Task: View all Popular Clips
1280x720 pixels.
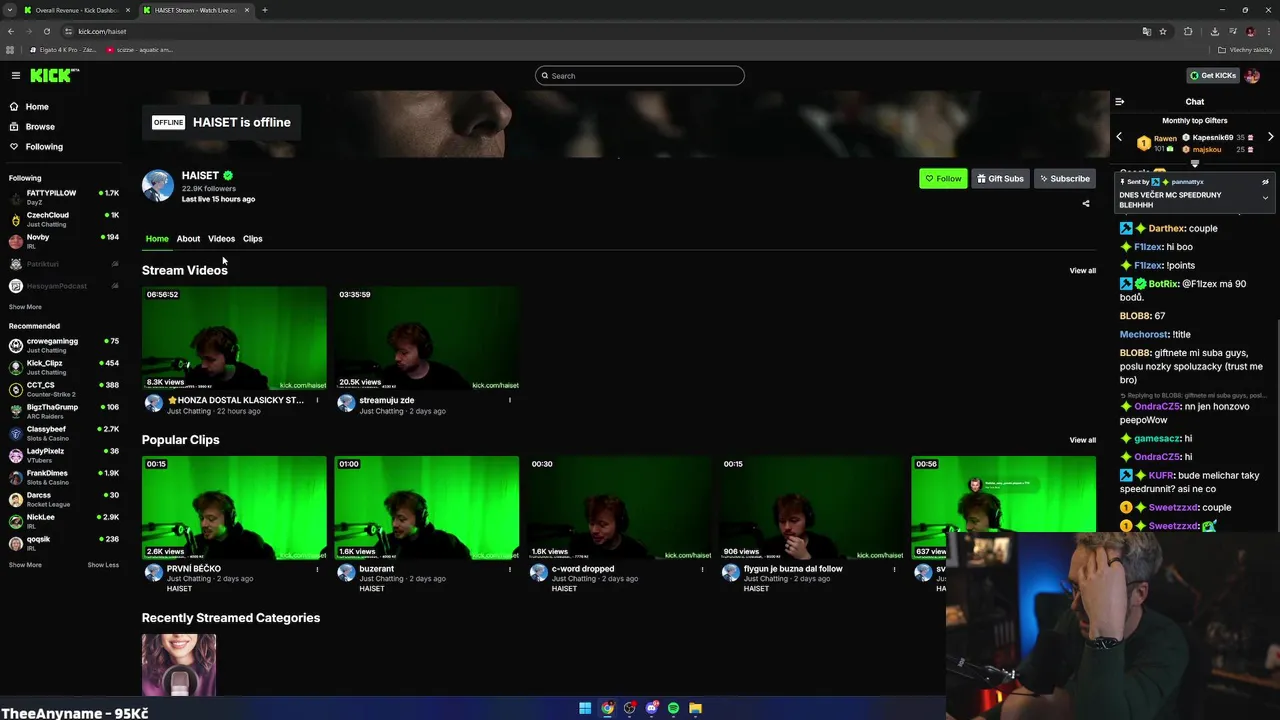Action: 1082,440
